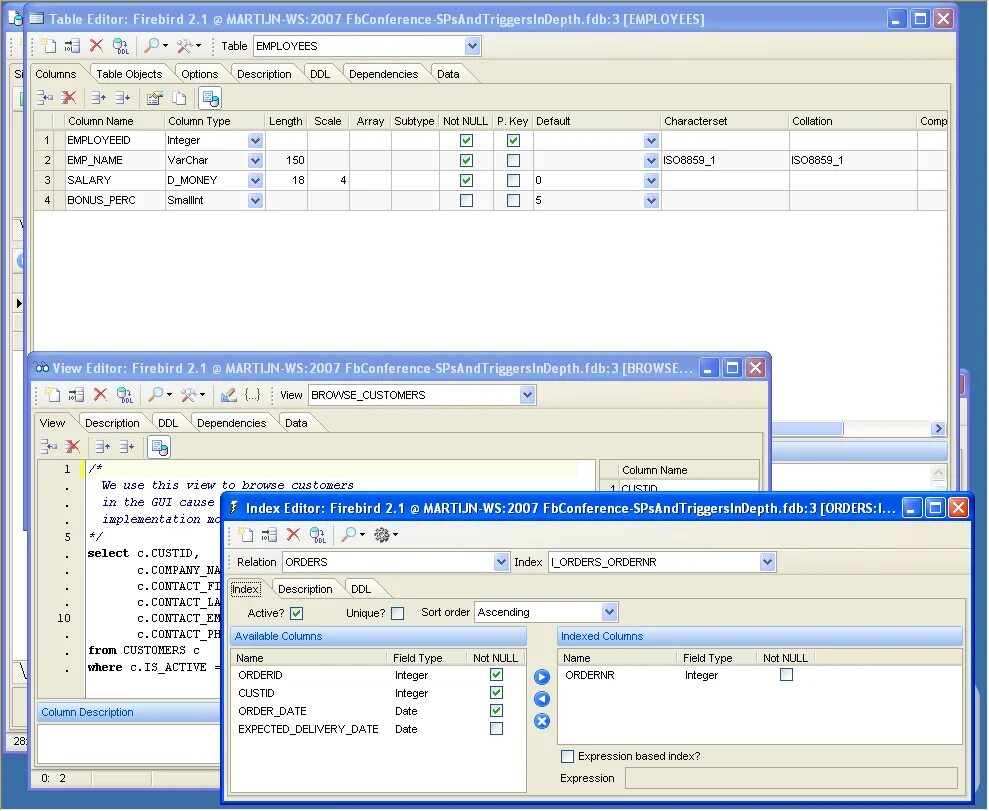Click hammer tools icon in View Editor toolbar

click(x=189, y=395)
